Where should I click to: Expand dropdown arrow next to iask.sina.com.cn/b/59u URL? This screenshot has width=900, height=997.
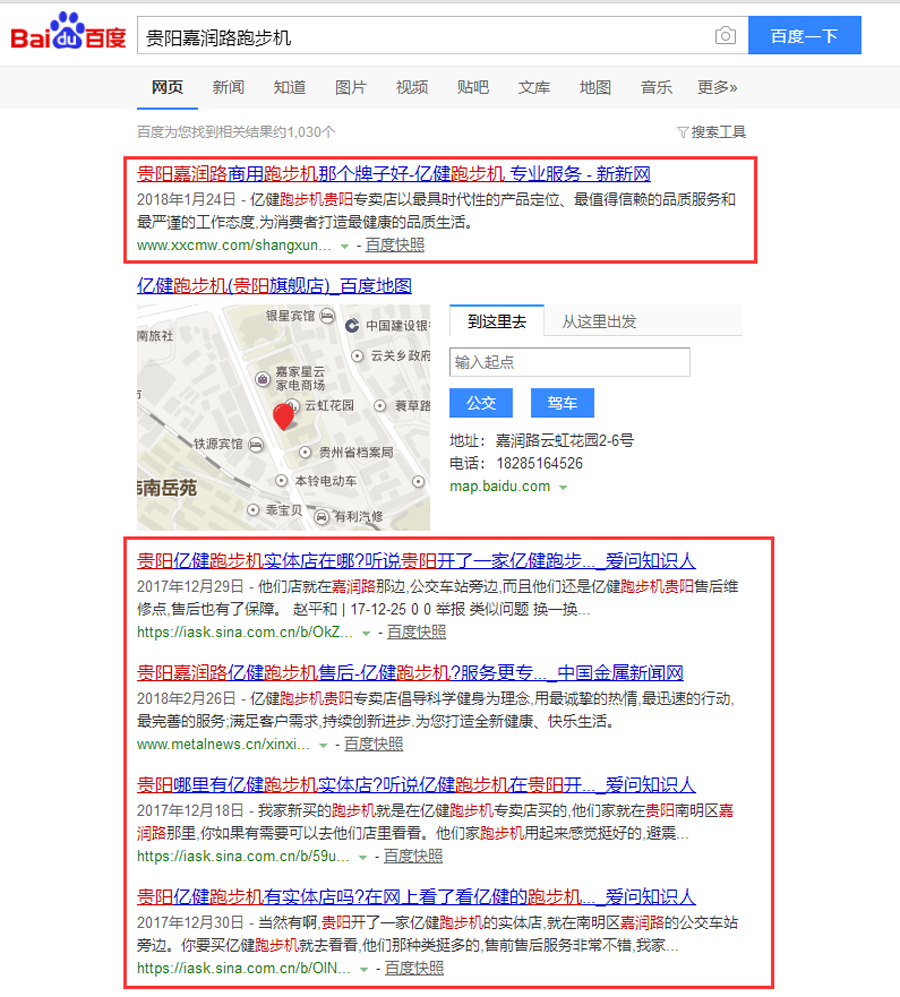point(363,857)
